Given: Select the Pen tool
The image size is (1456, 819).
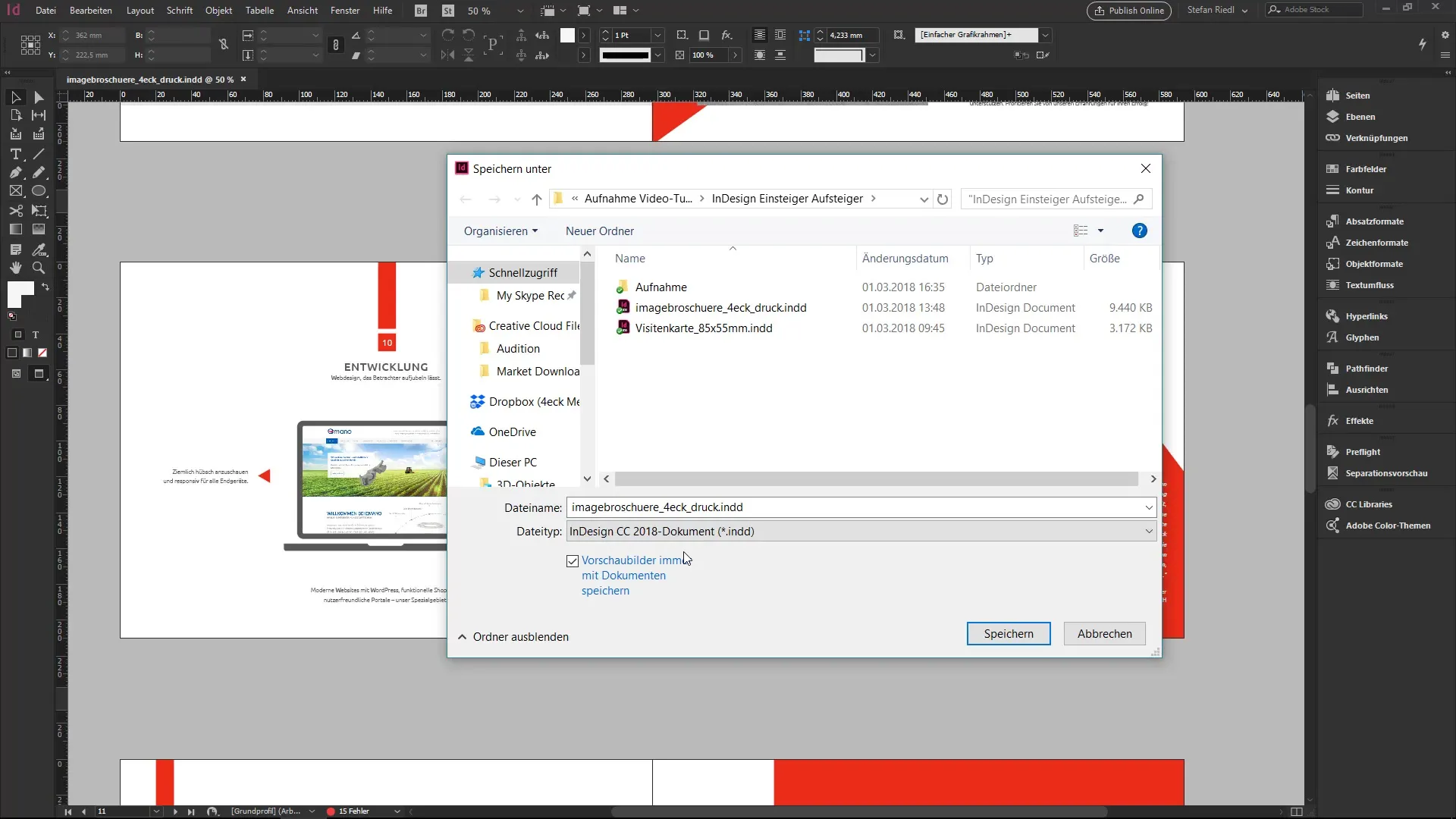Looking at the screenshot, I should point(15,173).
